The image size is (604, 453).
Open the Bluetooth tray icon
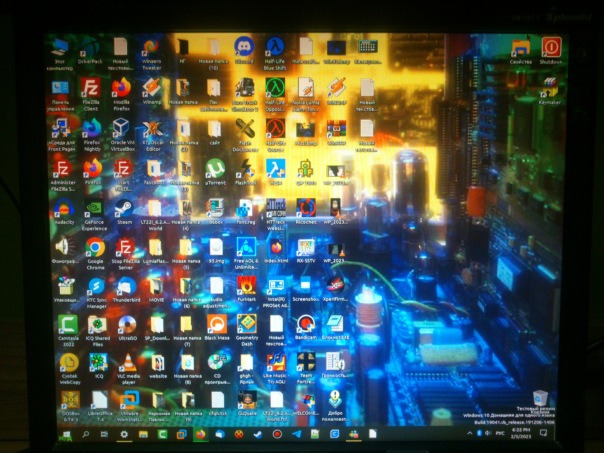(479, 433)
